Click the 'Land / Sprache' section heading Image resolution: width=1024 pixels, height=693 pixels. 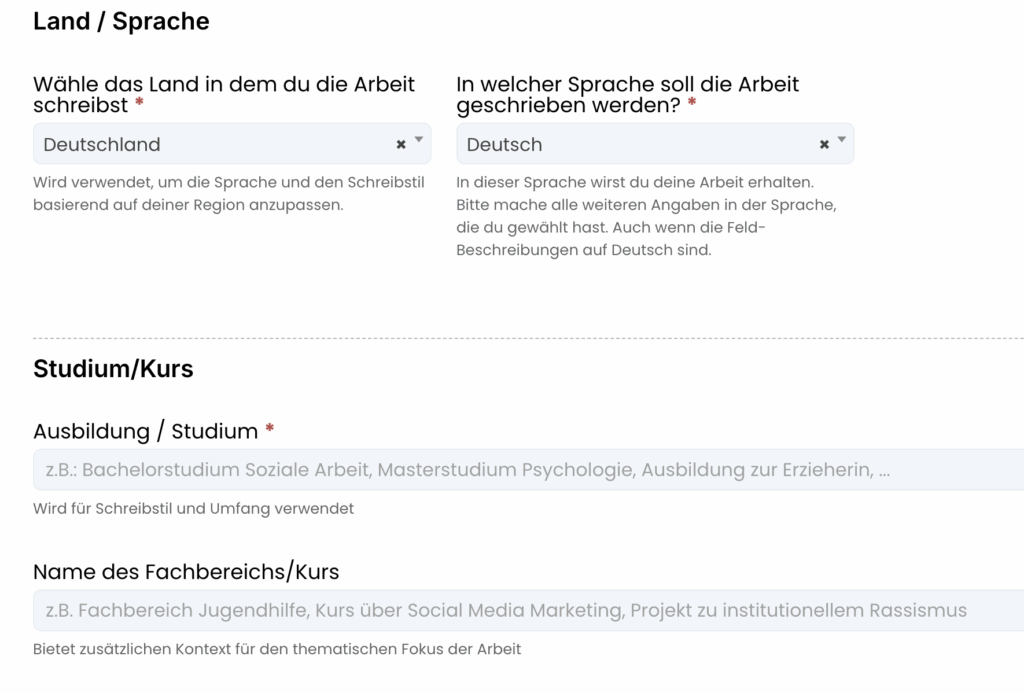121,22
